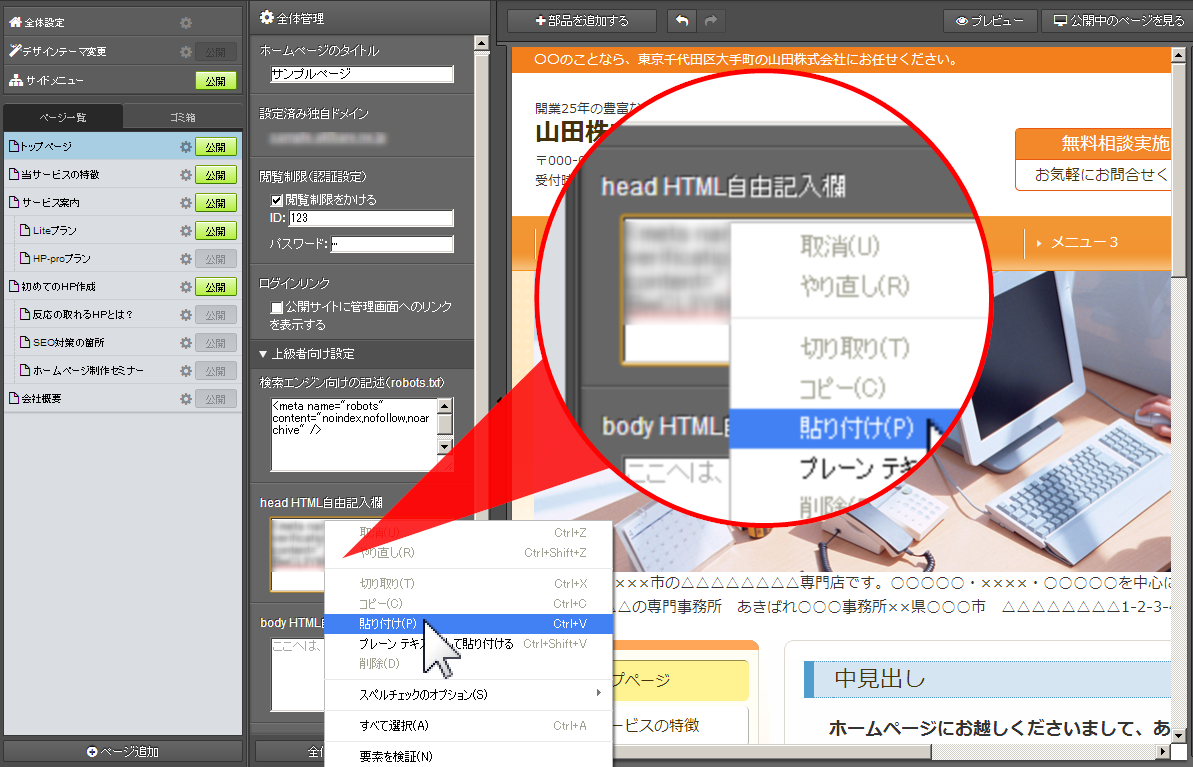
Task: Publish the 反応の取れるHPとは? page
Action: point(216,314)
